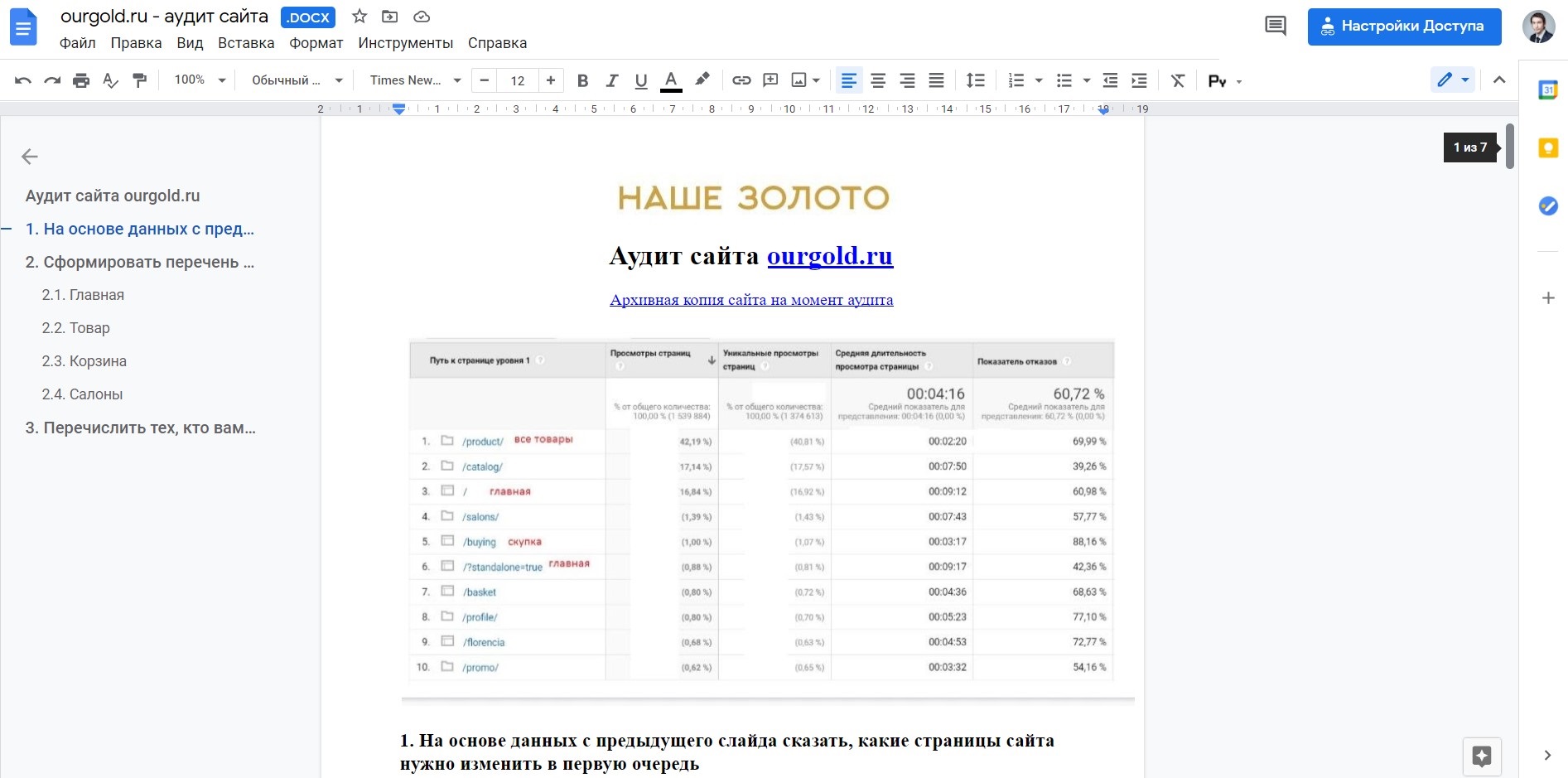Open Google Keep in the side panel

point(1547,148)
